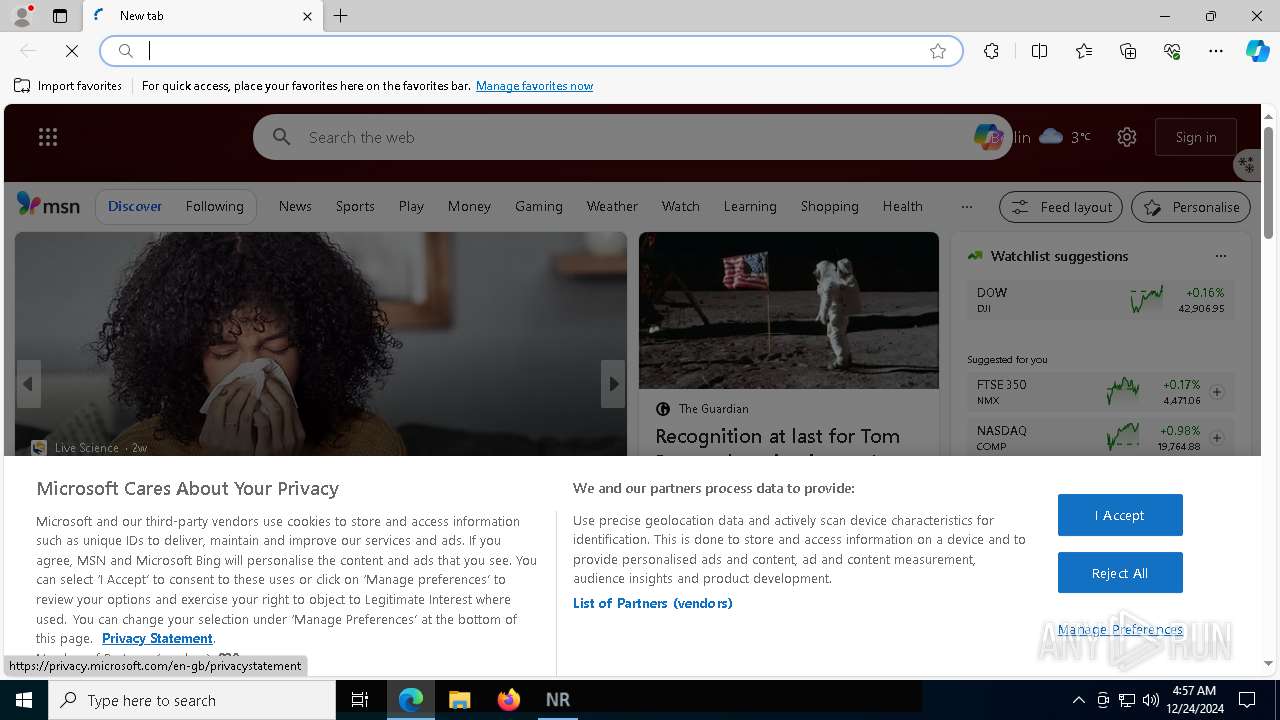Click the Sign in button
This screenshot has width=1280, height=720.
tap(1196, 137)
